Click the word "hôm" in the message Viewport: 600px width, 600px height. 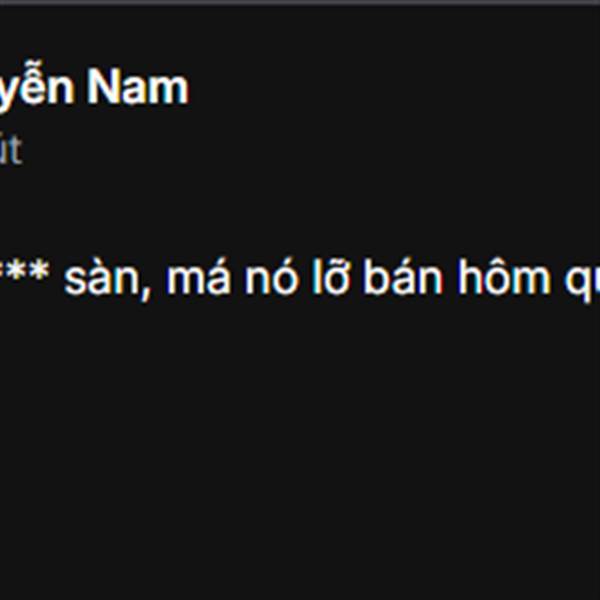point(505,276)
